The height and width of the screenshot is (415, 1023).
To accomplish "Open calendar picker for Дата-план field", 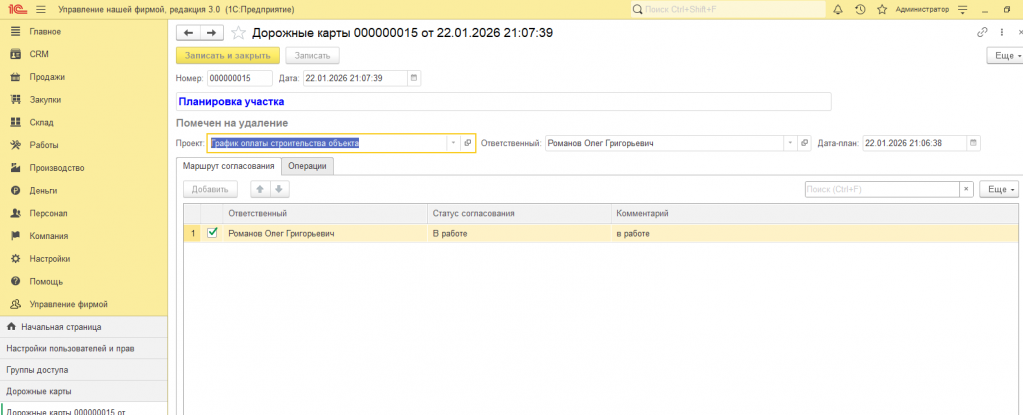I will click(973, 143).
